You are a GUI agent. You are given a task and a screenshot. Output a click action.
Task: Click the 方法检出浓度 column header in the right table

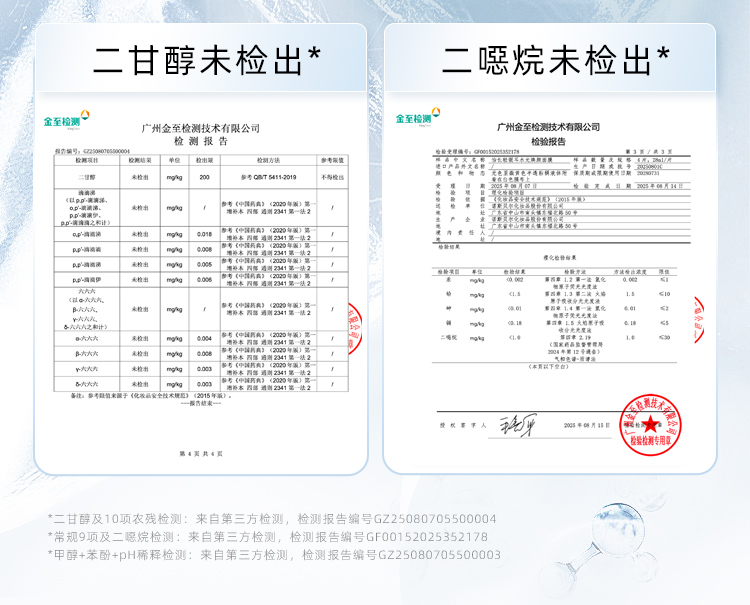coord(630,272)
